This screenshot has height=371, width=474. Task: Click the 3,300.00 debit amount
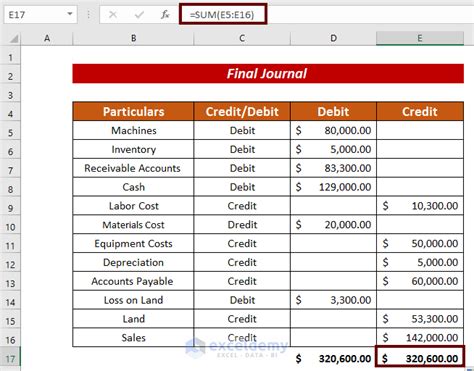tap(333, 300)
